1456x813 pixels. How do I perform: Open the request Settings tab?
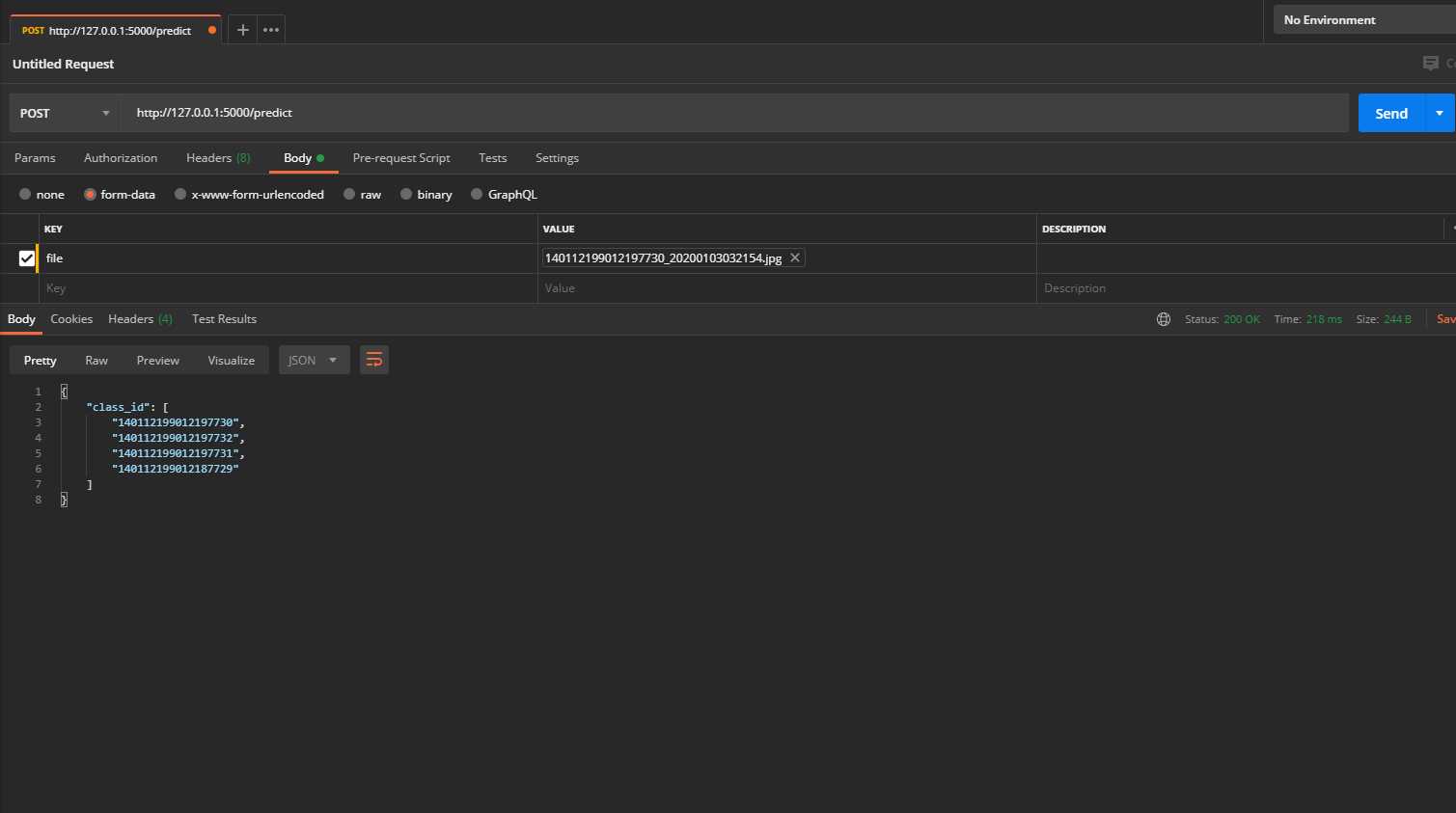[557, 158]
